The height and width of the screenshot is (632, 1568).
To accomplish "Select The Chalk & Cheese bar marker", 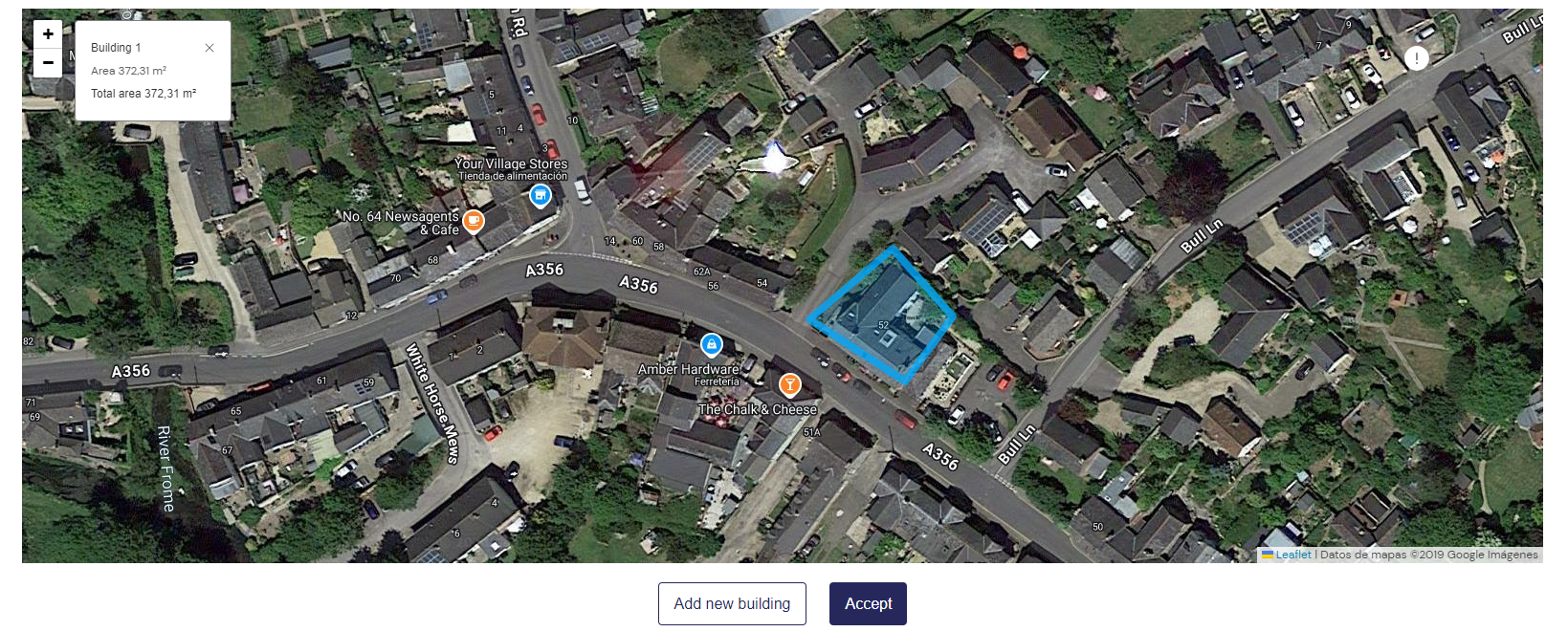I will tap(789, 385).
